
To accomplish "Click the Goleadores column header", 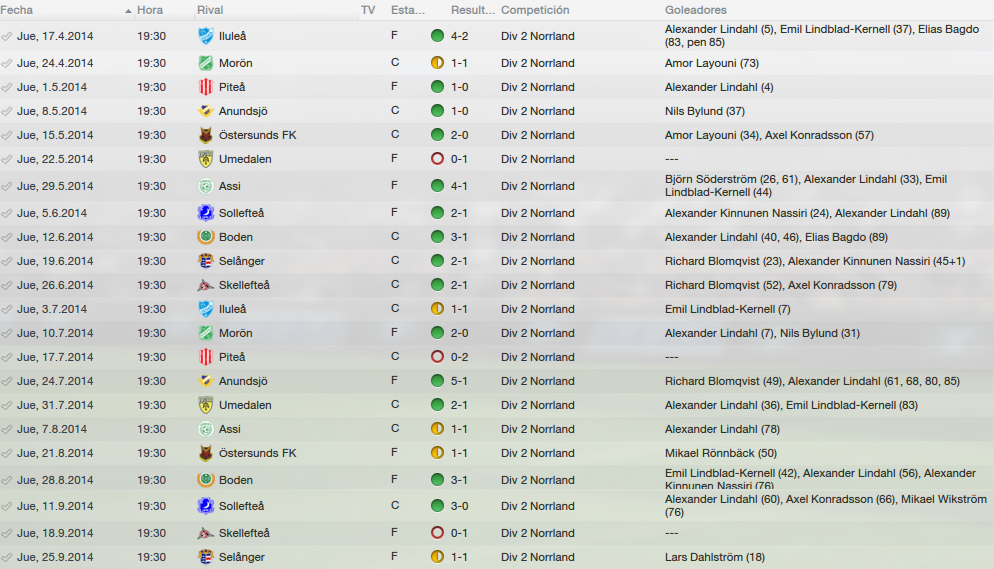I will pyautogui.click(x=695, y=10).
